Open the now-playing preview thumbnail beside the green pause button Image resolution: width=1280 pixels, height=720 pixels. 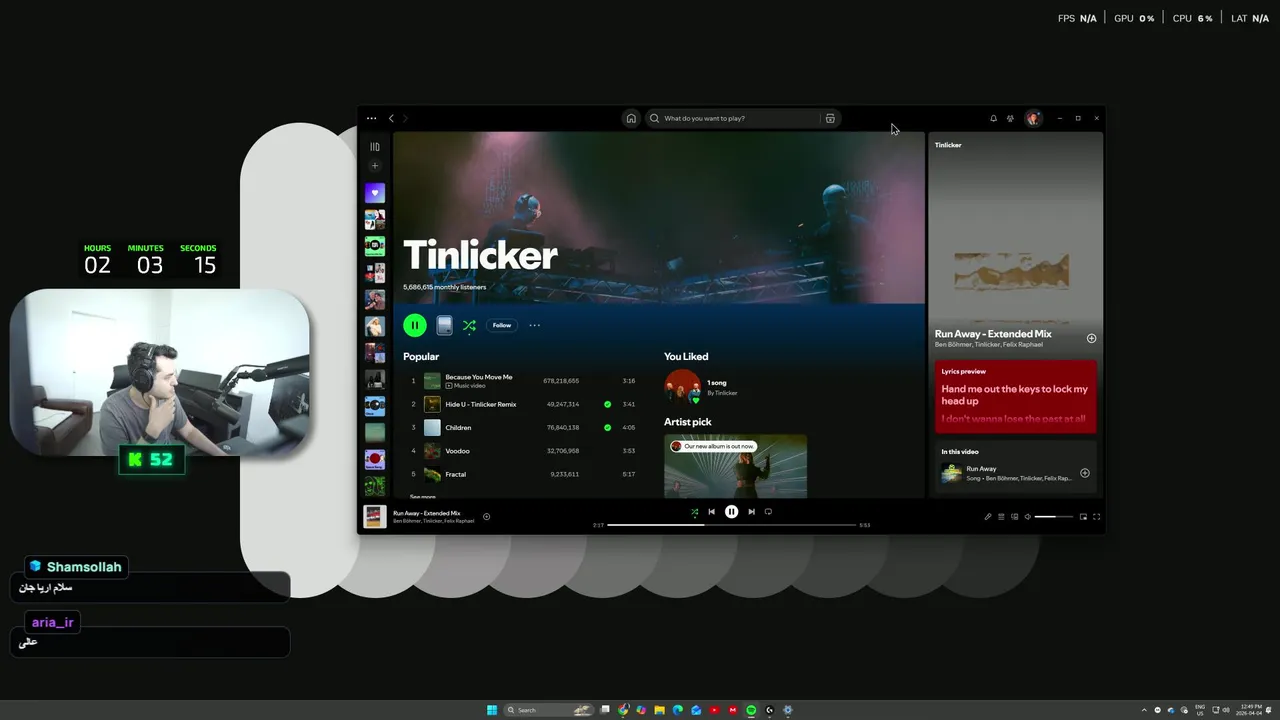point(444,325)
